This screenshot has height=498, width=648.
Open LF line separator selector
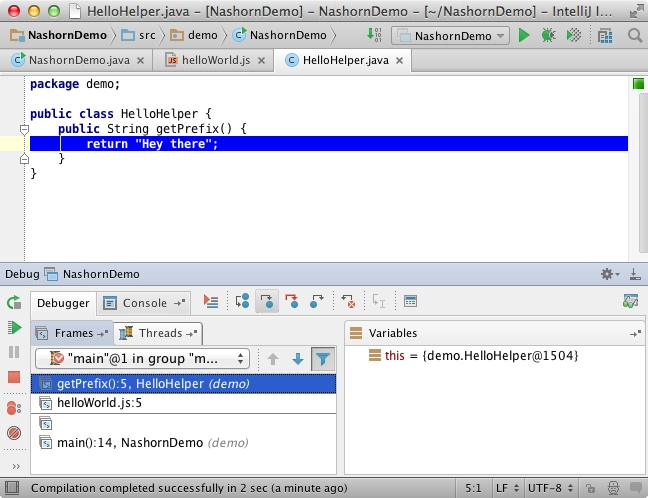click(x=507, y=488)
